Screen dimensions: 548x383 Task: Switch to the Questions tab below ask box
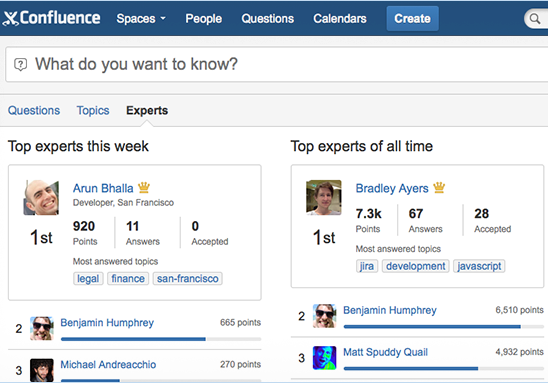[x=34, y=110]
